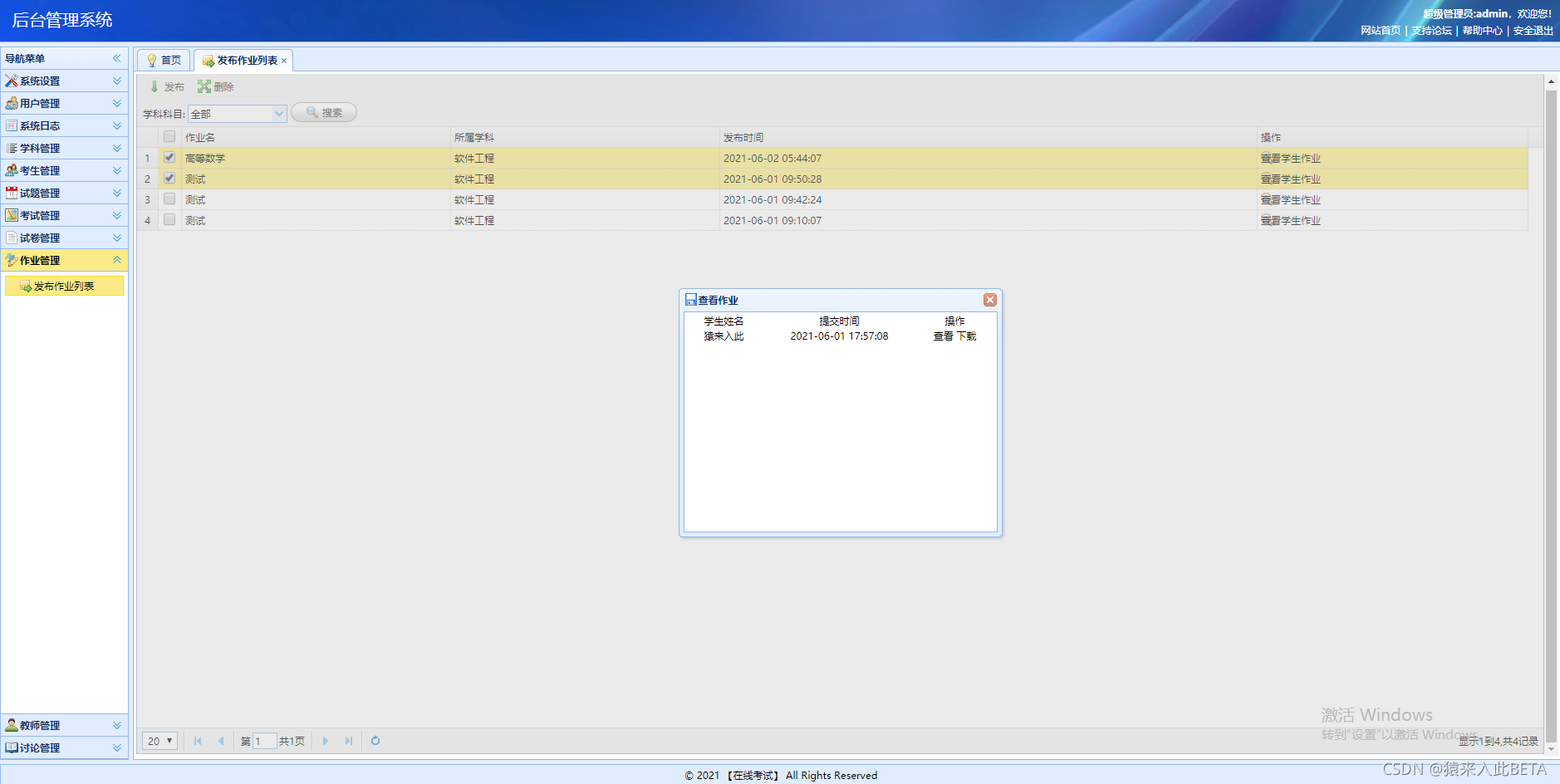The height and width of the screenshot is (784, 1560).
Task: Close the 发布作业列表 tab
Action: pos(284,61)
